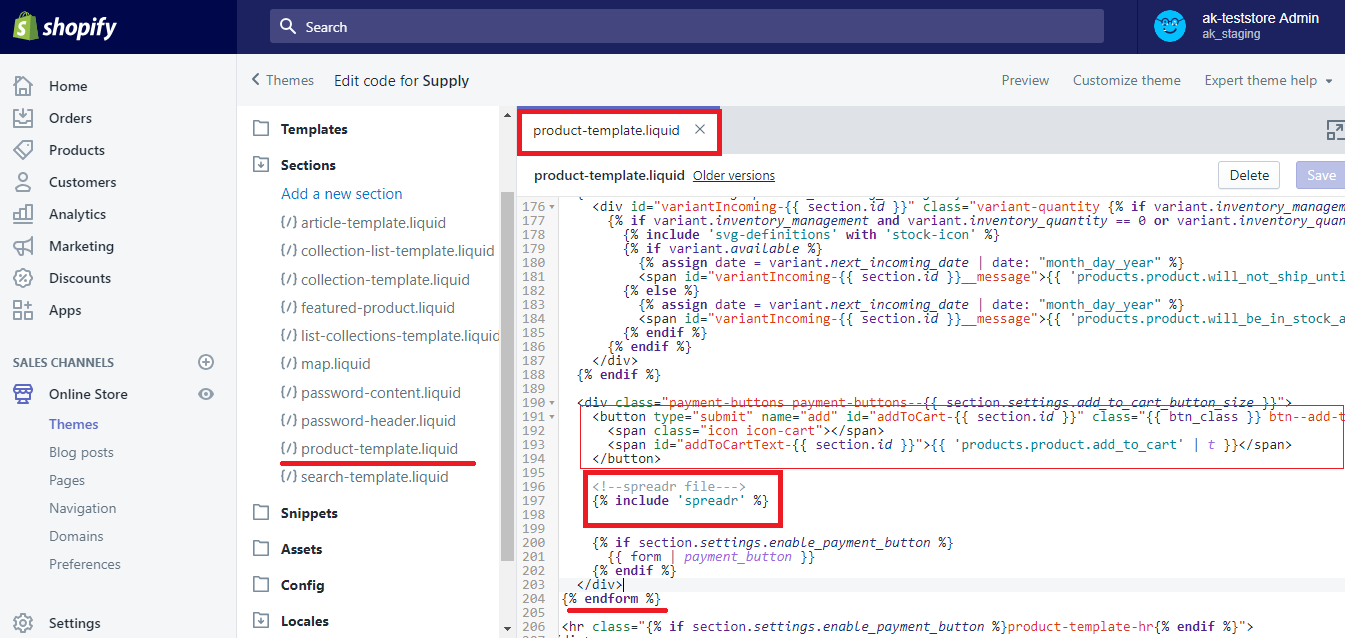Click the Templates folder icon
The width and height of the screenshot is (1346, 638).
(261, 129)
